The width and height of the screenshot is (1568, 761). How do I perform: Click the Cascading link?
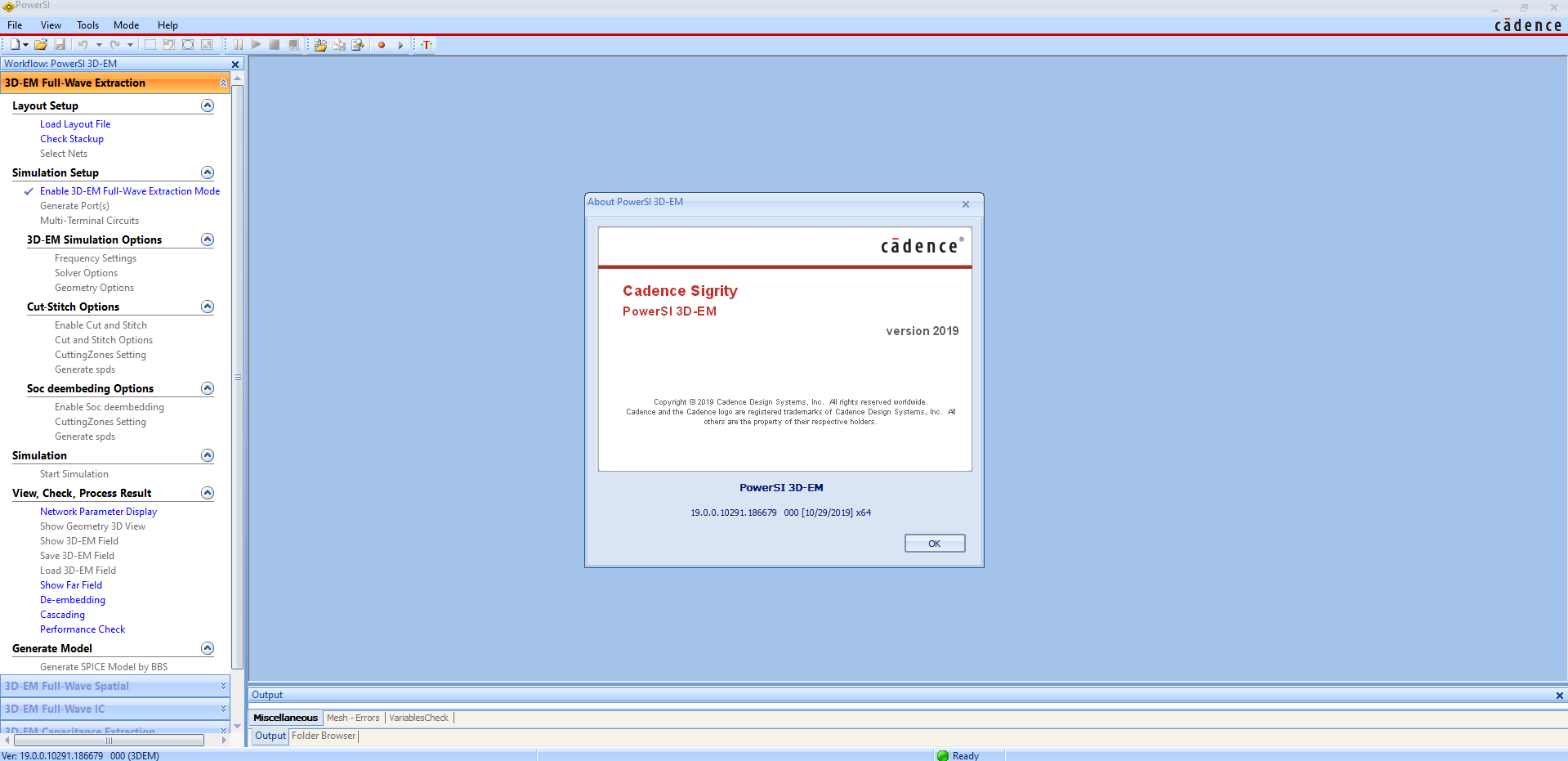tap(62, 615)
